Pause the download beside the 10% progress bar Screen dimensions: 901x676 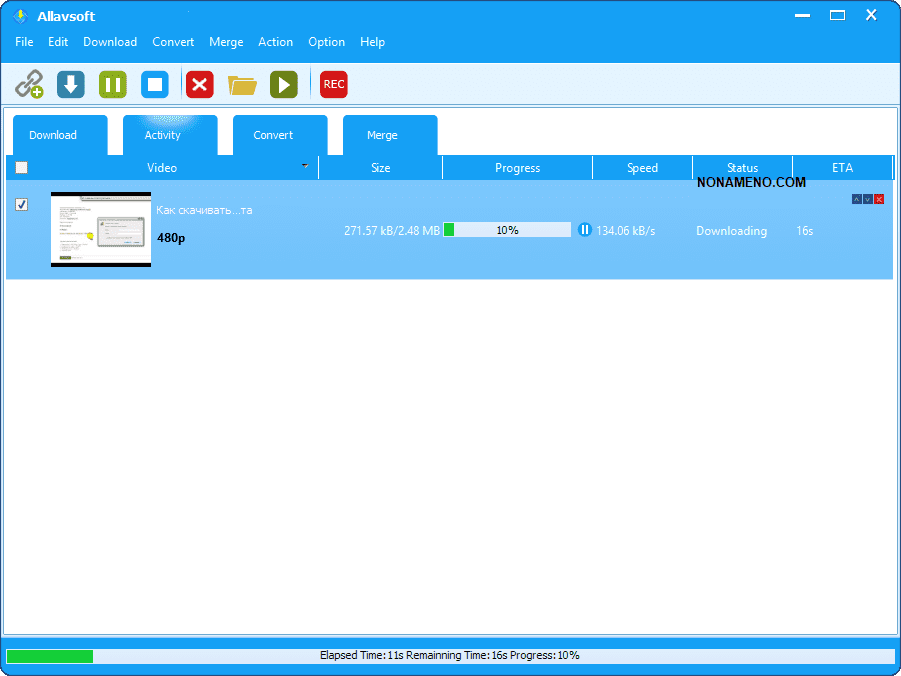[585, 230]
